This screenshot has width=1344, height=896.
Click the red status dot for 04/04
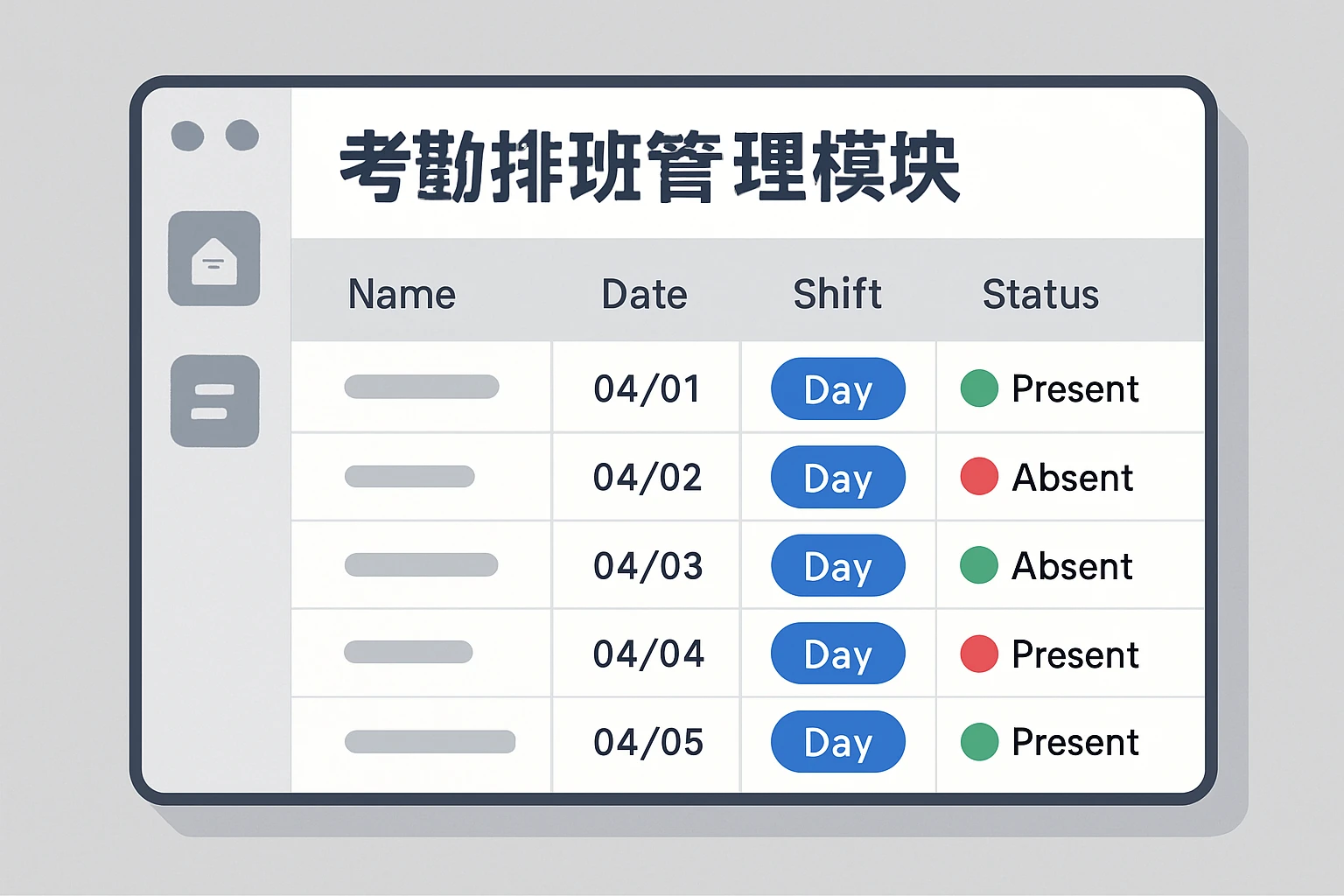[979, 654]
